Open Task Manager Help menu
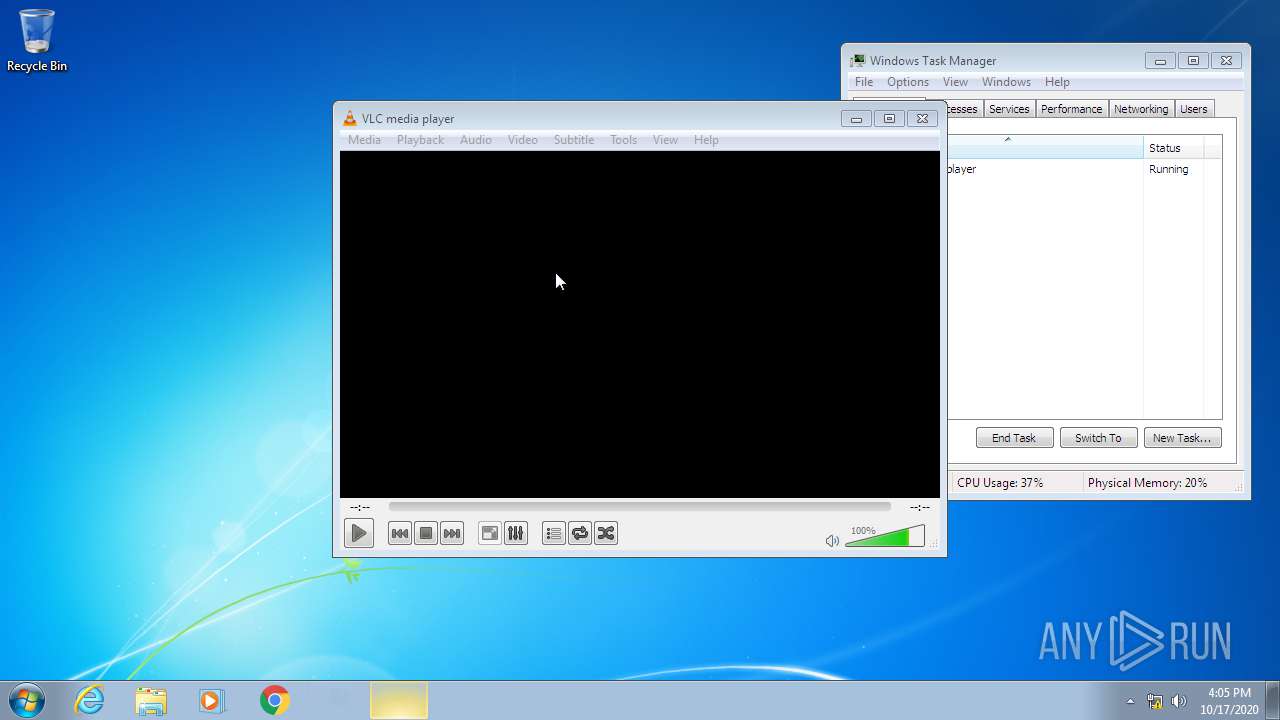This screenshot has height=720, width=1280. (1057, 82)
